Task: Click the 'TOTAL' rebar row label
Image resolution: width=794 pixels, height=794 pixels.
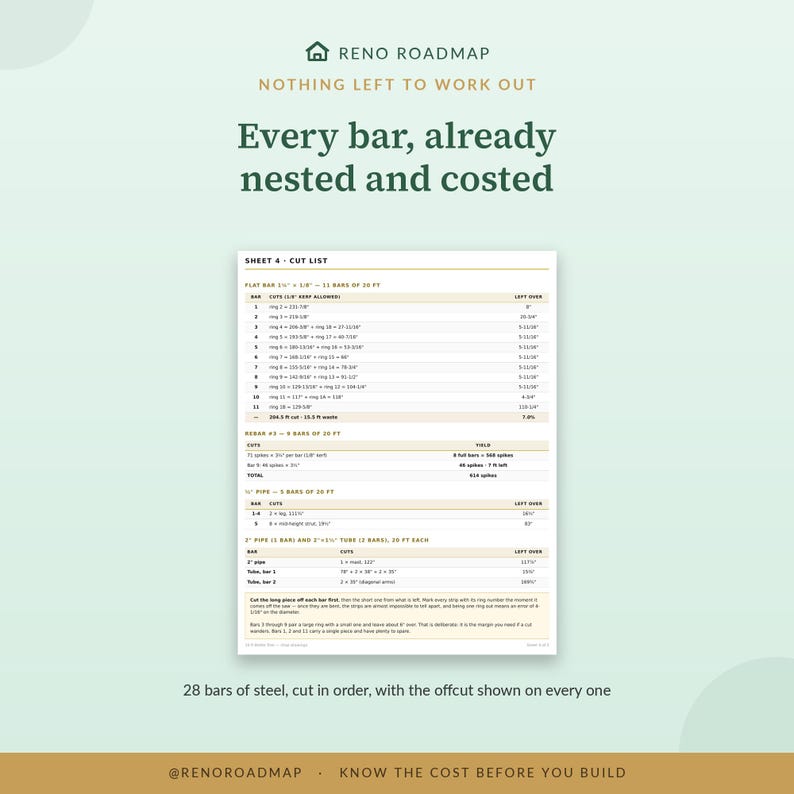Action: [x=255, y=475]
